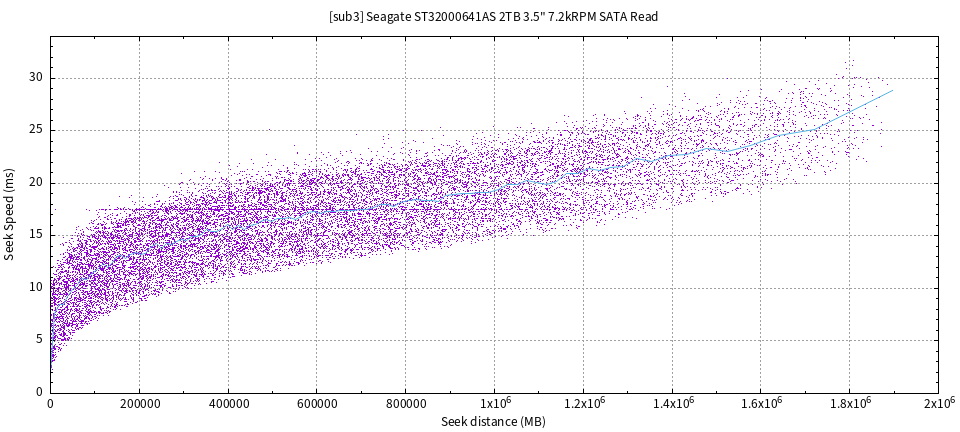Click the 25 tick on the y-axis

(35, 130)
